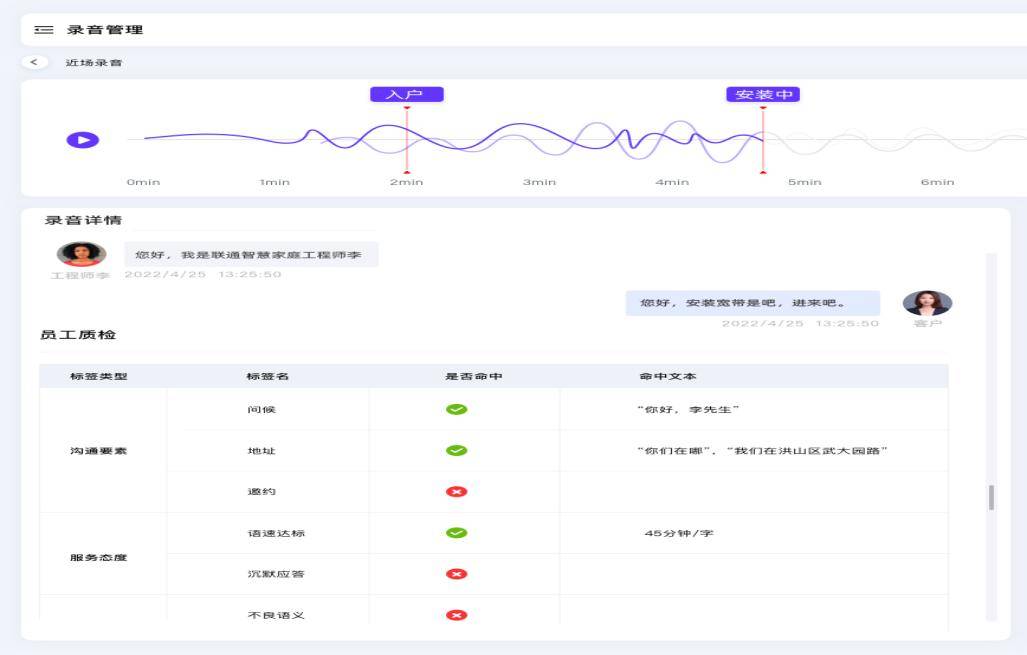Viewport: 1027px width, 655px height.
Task: Click the red cross icon for 不良语义
Action: tap(457, 615)
